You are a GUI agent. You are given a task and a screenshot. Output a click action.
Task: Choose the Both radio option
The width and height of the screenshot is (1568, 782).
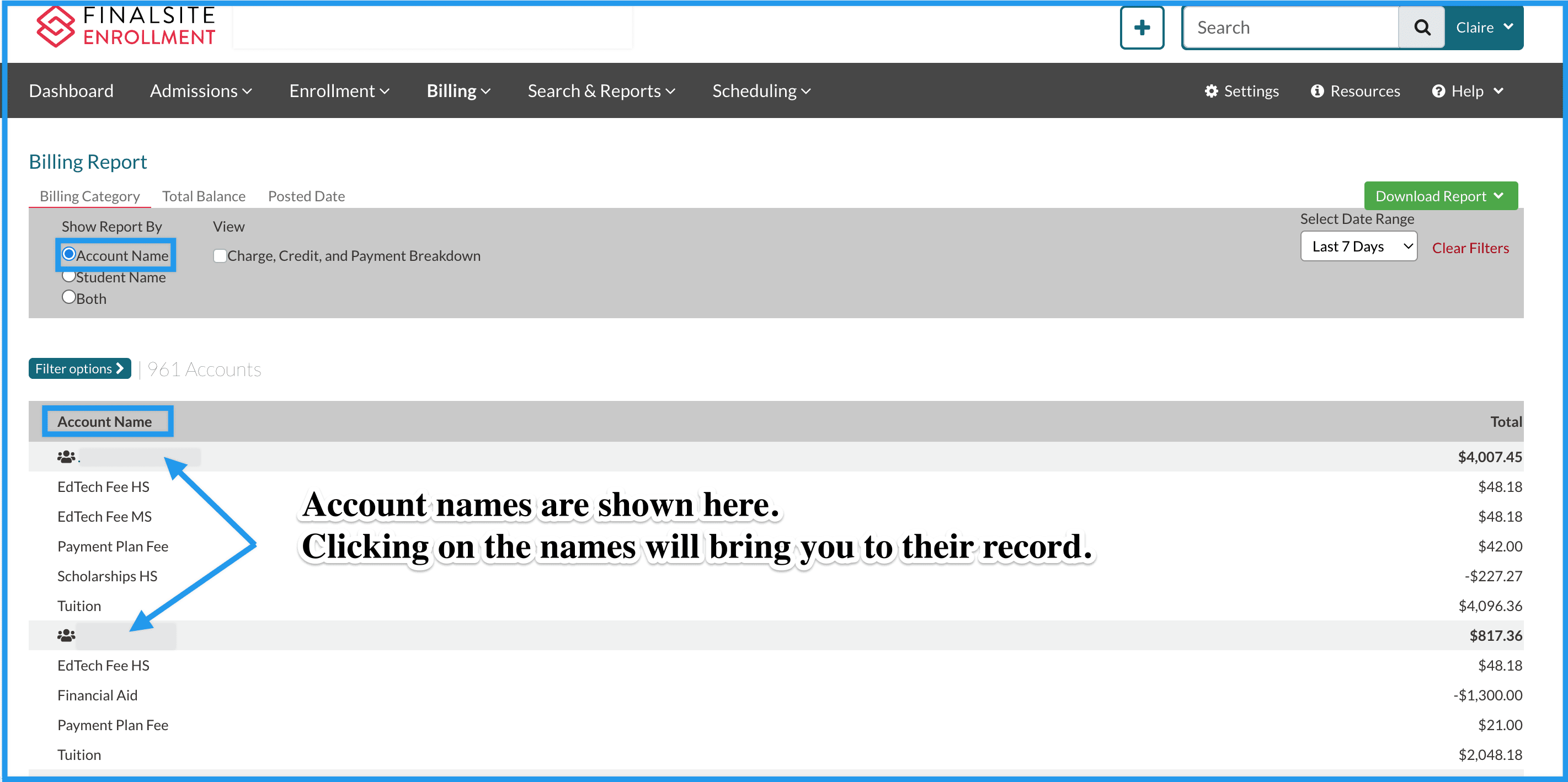click(69, 298)
